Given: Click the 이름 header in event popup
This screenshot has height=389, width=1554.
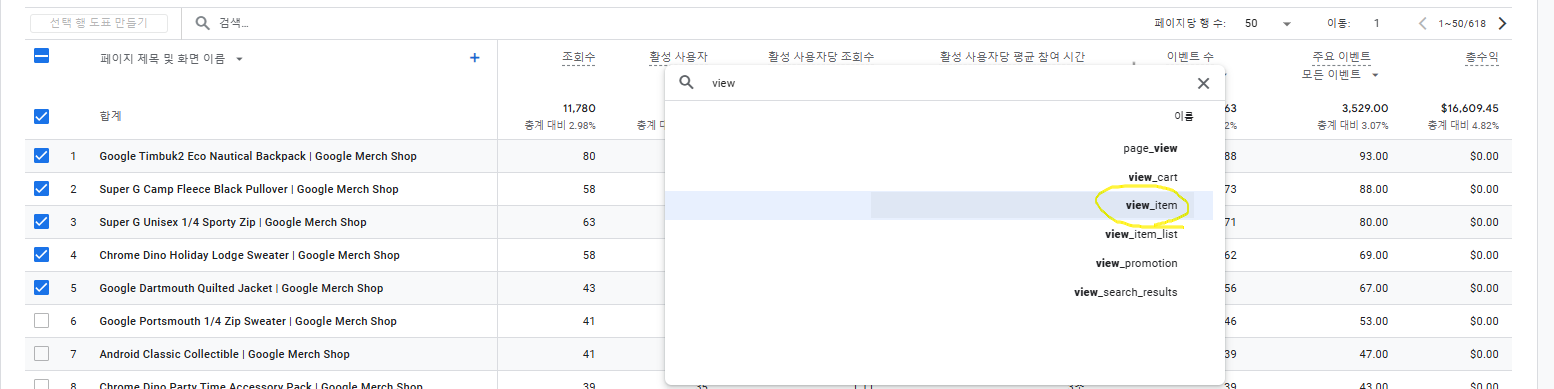Looking at the screenshot, I should click(1183, 116).
